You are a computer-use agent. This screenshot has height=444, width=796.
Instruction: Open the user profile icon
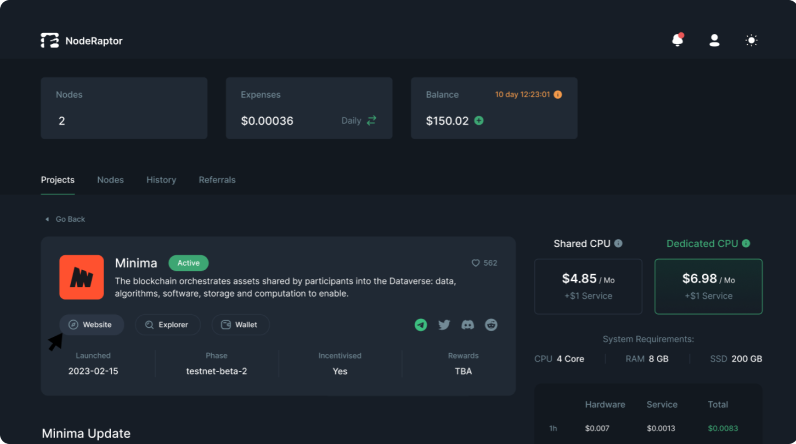pyautogui.click(x=714, y=40)
